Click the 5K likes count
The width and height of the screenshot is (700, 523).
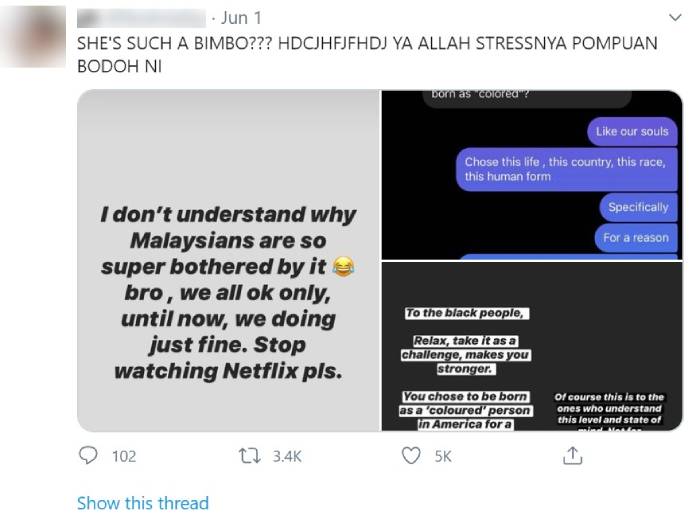pyautogui.click(x=443, y=457)
